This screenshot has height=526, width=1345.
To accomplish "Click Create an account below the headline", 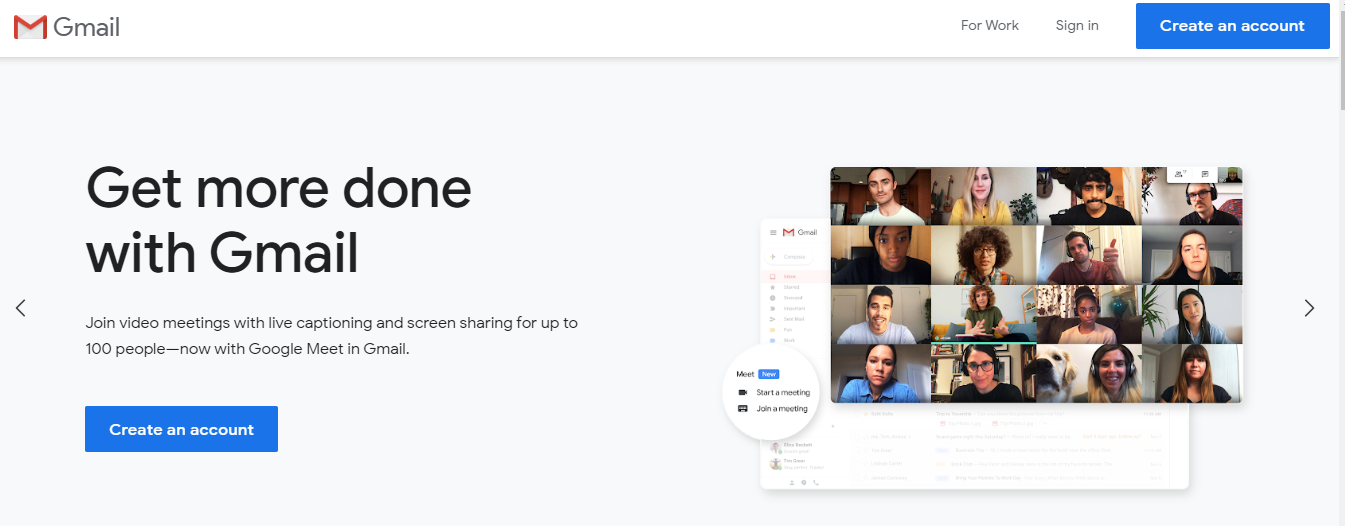I will (x=181, y=429).
